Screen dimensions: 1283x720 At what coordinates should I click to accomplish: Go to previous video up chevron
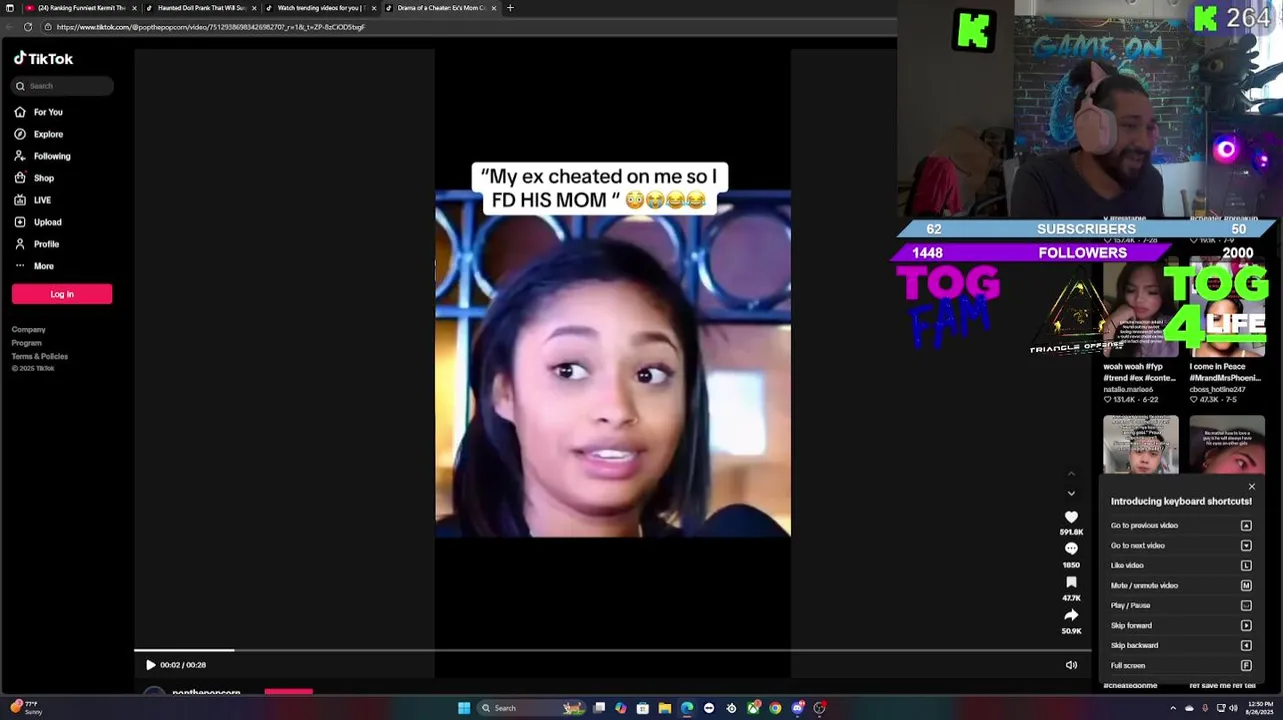(1071, 473)
